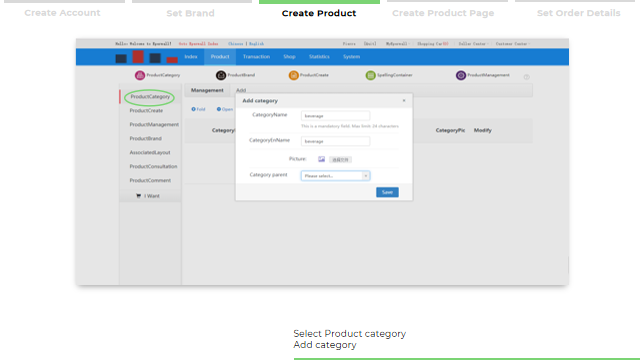The height and width of the screenshot is (360, 640).
Task: Open the Product menu in blue bar
Action: [220, 57]
